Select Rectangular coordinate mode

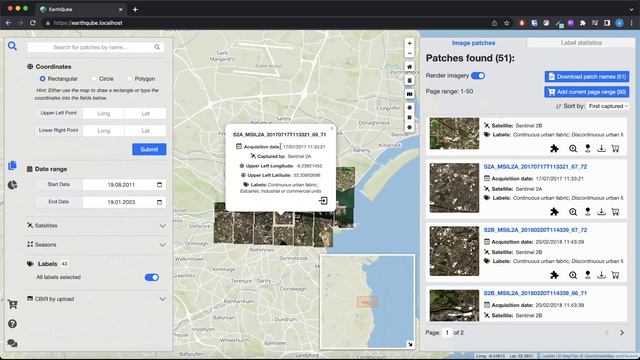(x=42, y=78)
